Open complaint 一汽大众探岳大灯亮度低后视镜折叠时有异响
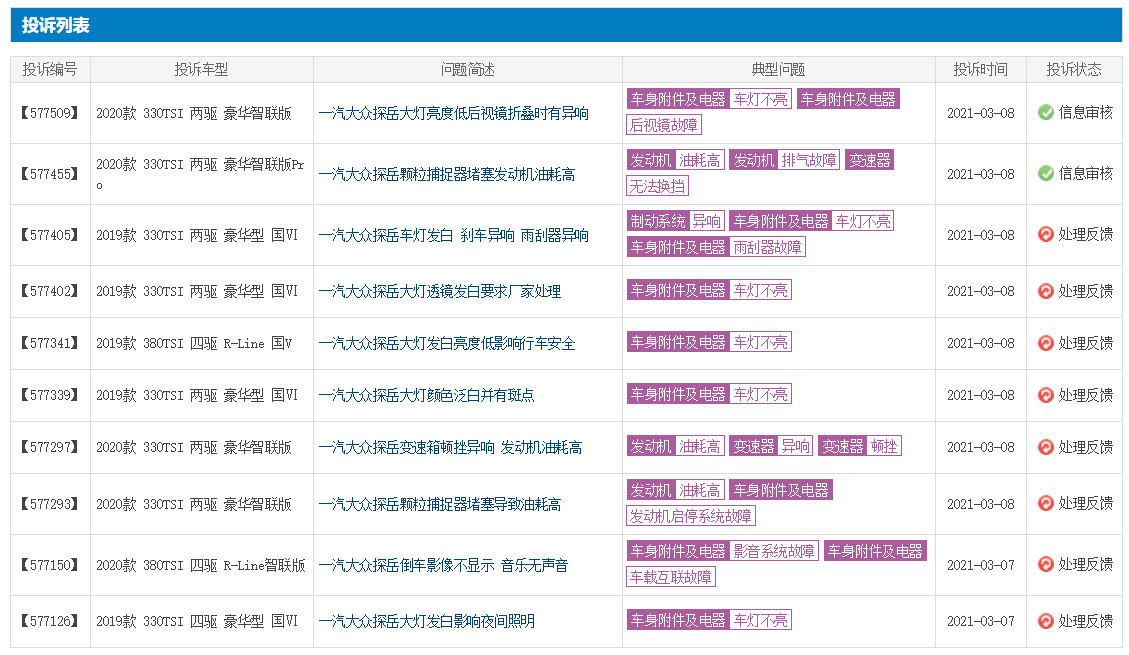The image size is (1129, 655). (454, 113)
